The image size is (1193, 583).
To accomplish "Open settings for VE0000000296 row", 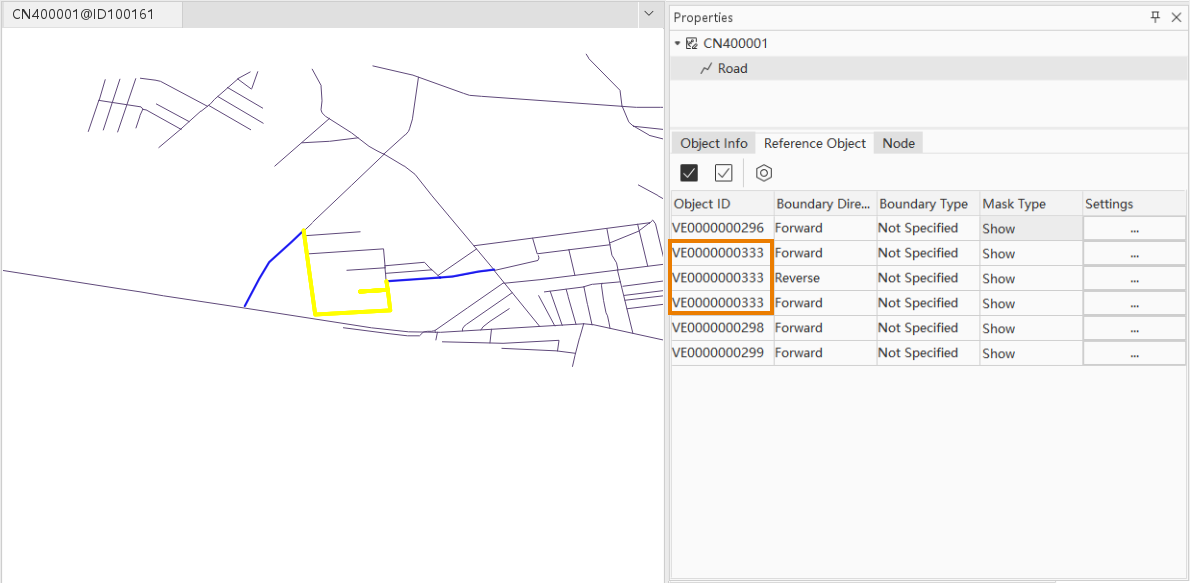I will 1134,229.
